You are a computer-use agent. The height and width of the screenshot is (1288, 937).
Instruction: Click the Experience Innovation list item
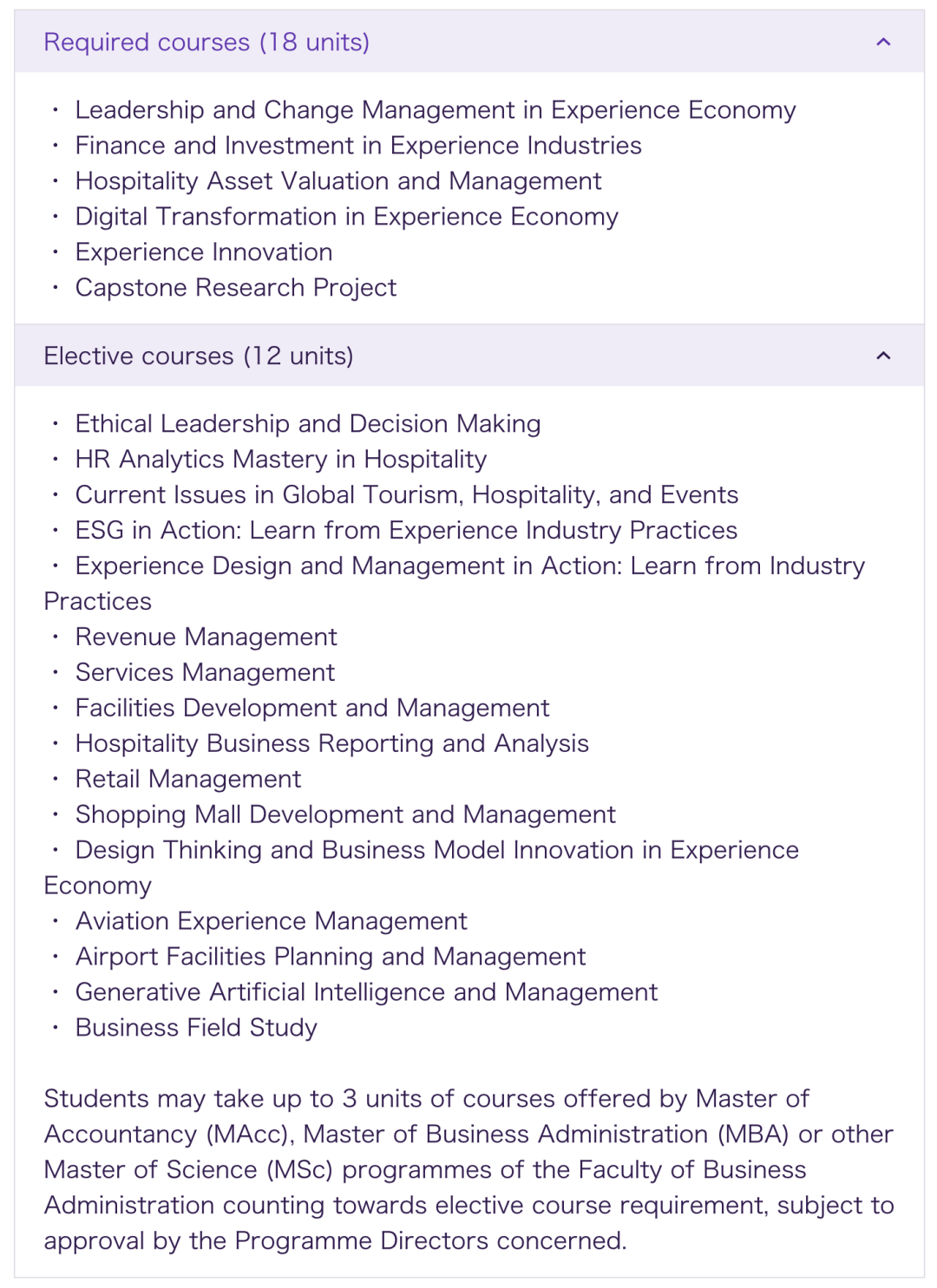click(203, 252)
